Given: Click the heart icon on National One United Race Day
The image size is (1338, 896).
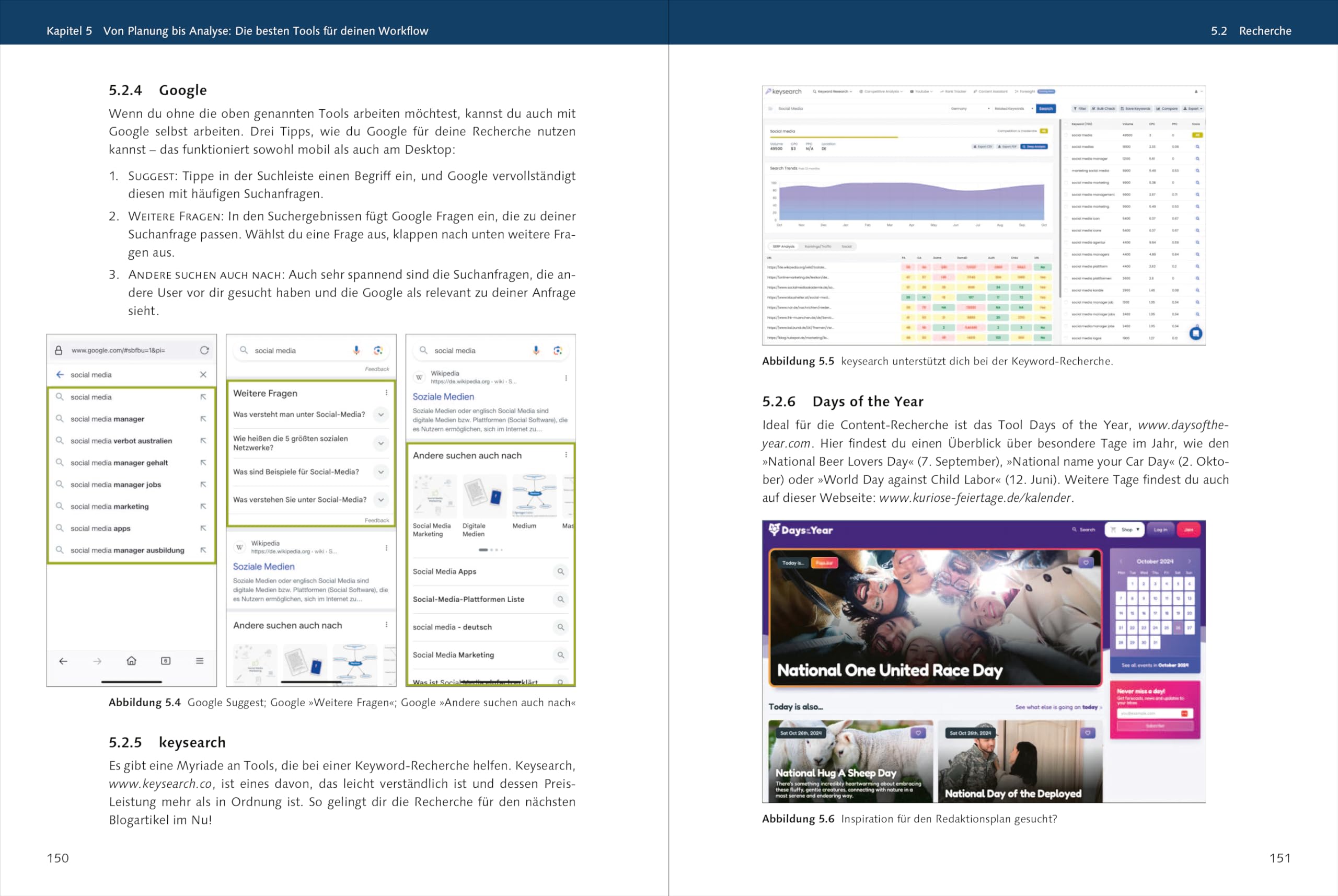Looking at the screenshot, I should 1086,563.
